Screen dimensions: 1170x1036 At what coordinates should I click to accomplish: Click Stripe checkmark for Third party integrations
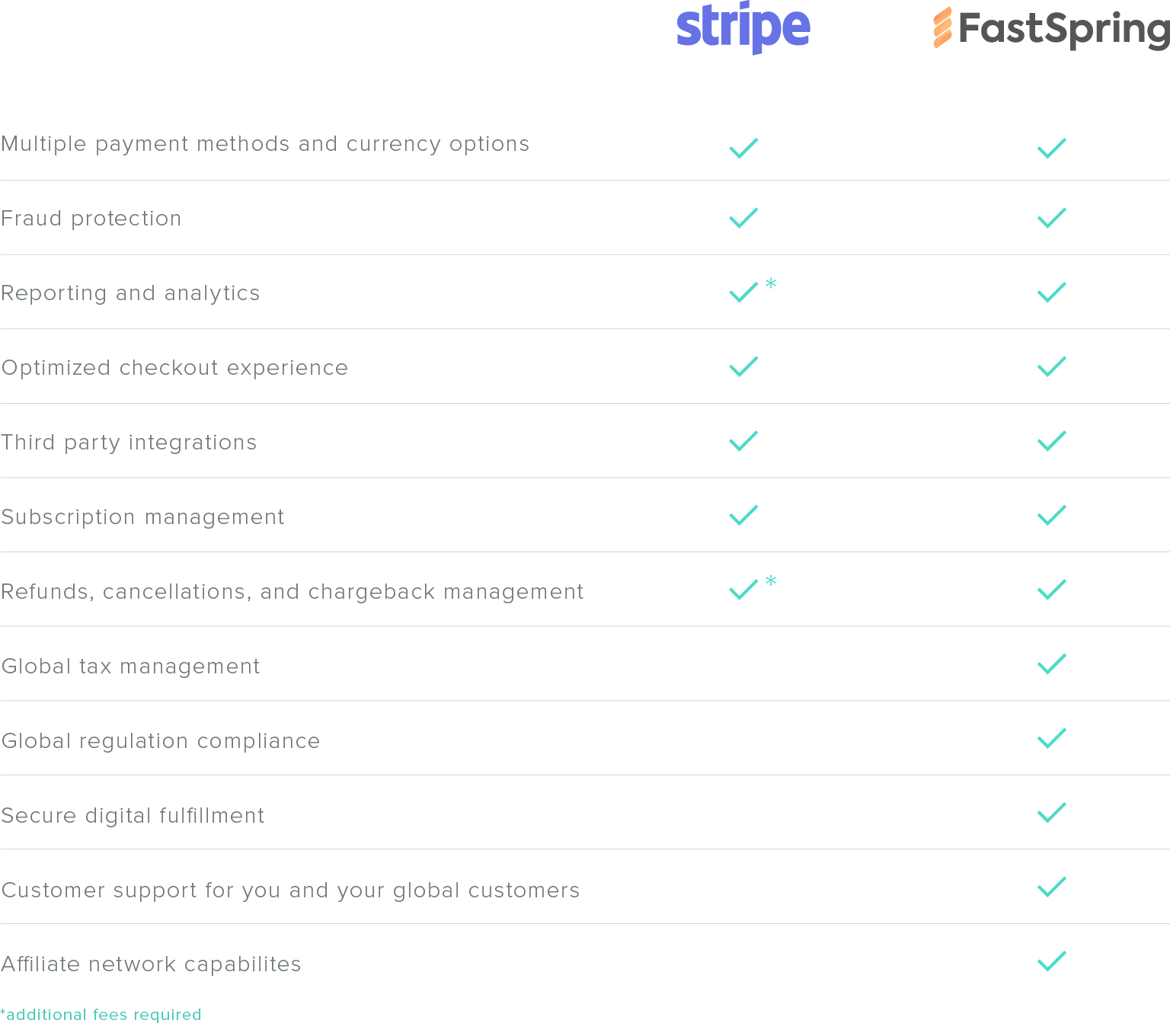[x=743, y=441]
